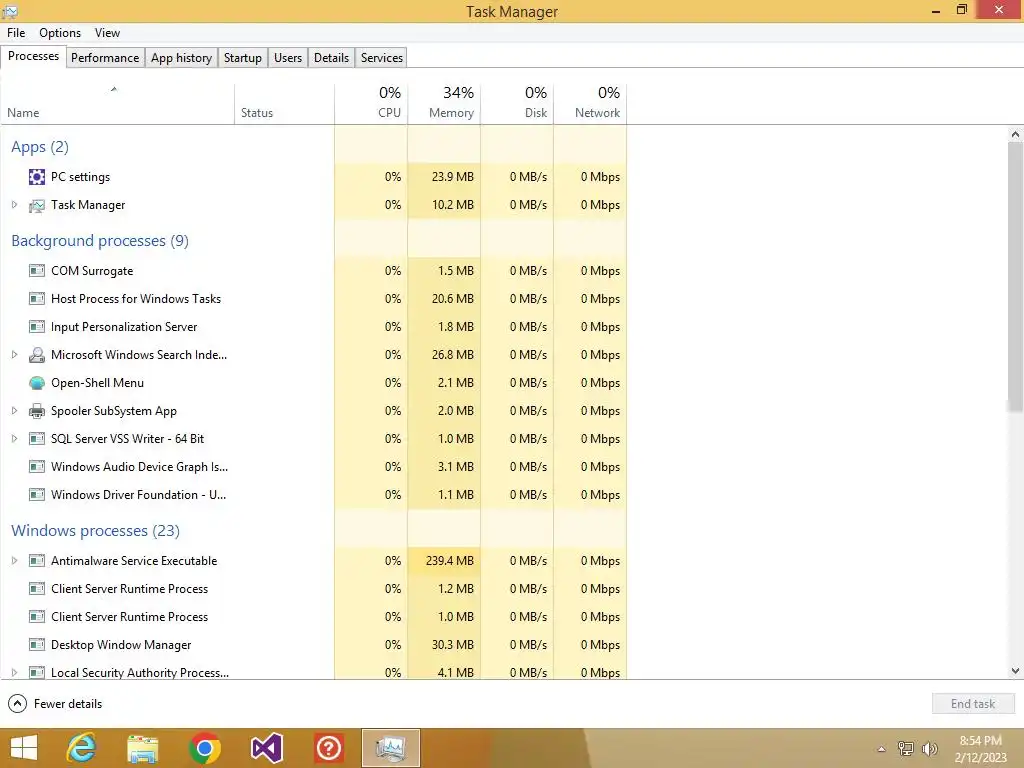Click the 26.8 MB memory value

(453, 355)
